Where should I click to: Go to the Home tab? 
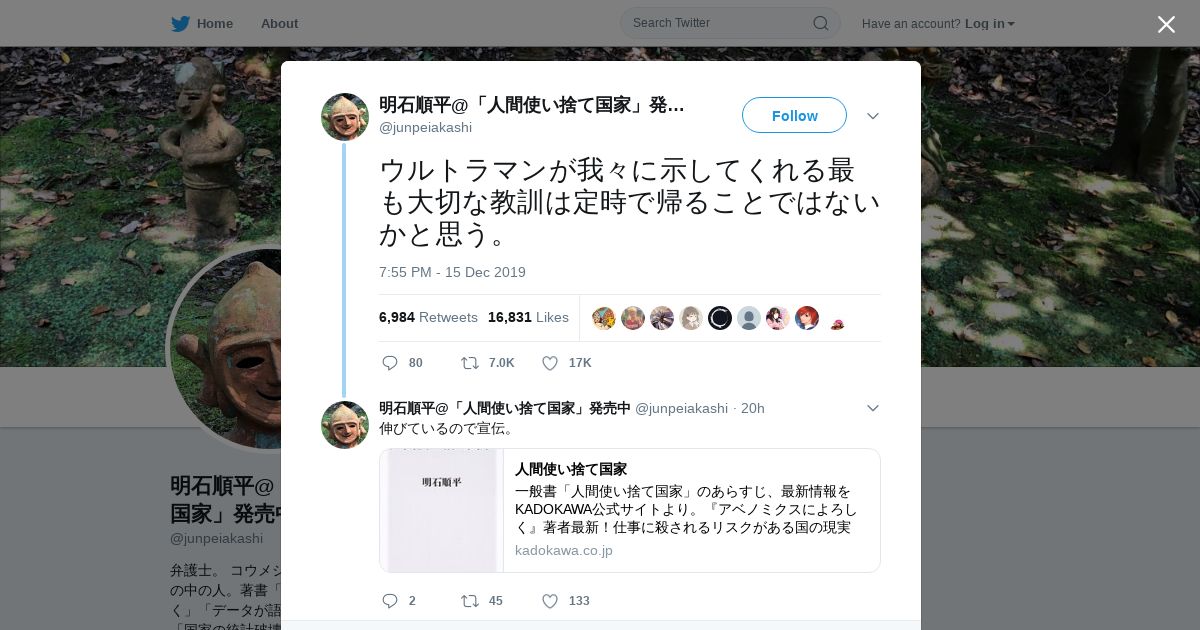click(202, 23)
